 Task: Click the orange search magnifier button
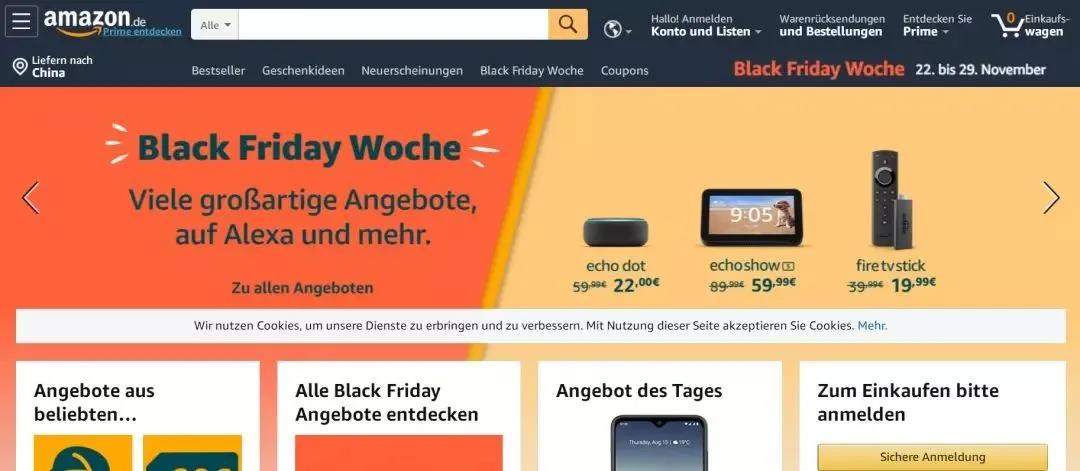pos(568,25)
